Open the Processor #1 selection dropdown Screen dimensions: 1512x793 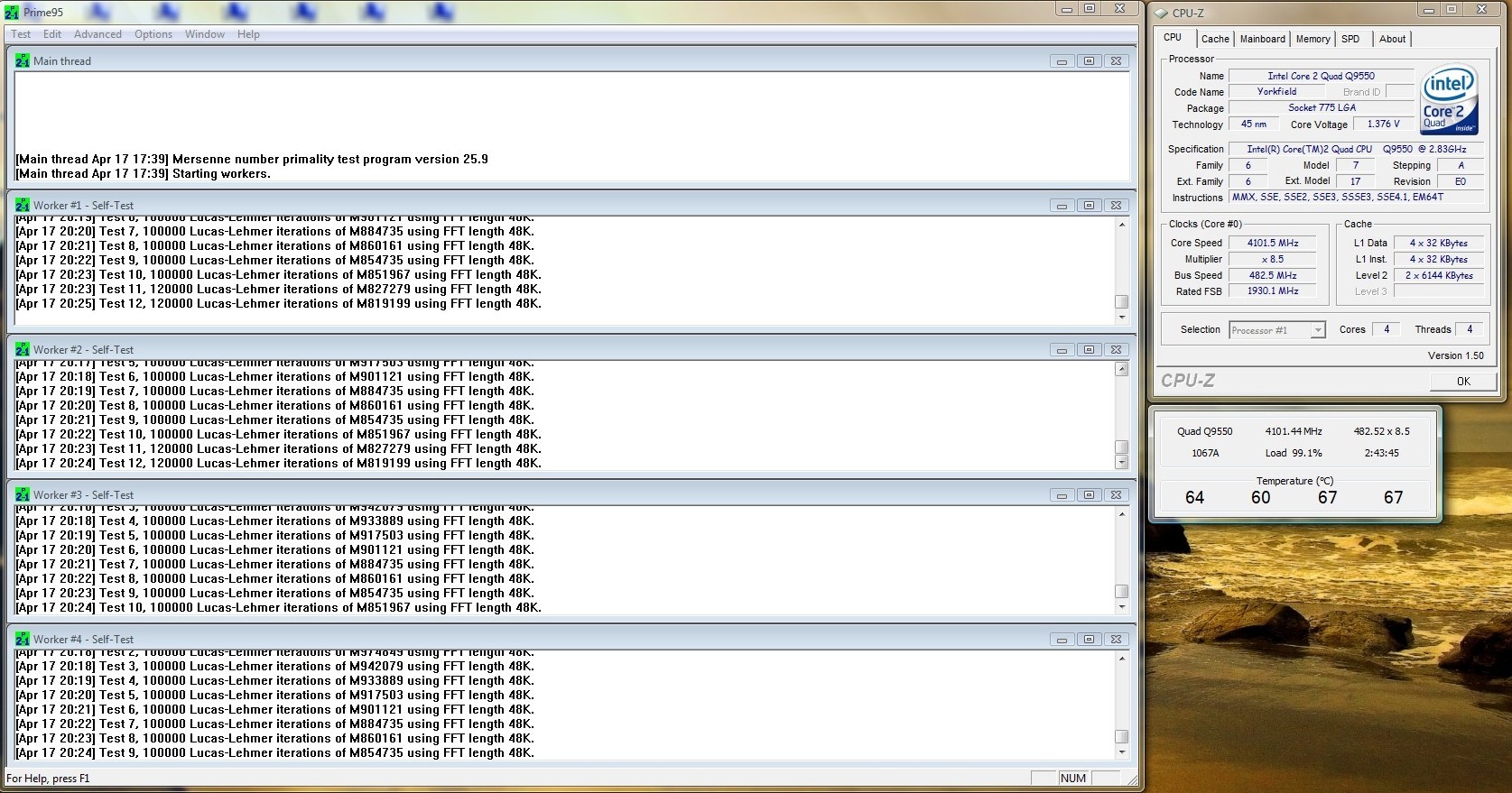coord(1277,330)
